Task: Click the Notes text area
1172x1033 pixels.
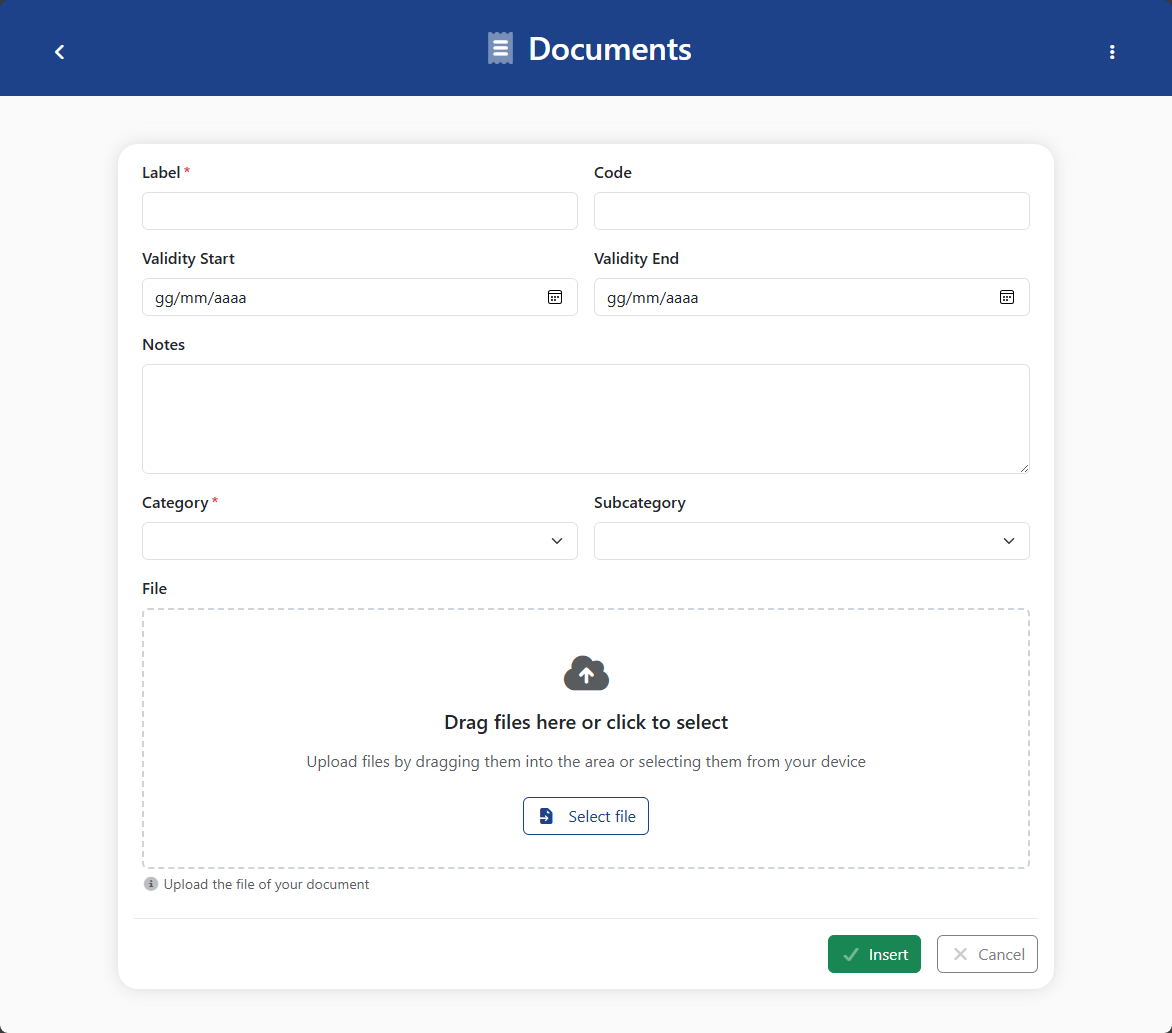Action: click(586, 418)
